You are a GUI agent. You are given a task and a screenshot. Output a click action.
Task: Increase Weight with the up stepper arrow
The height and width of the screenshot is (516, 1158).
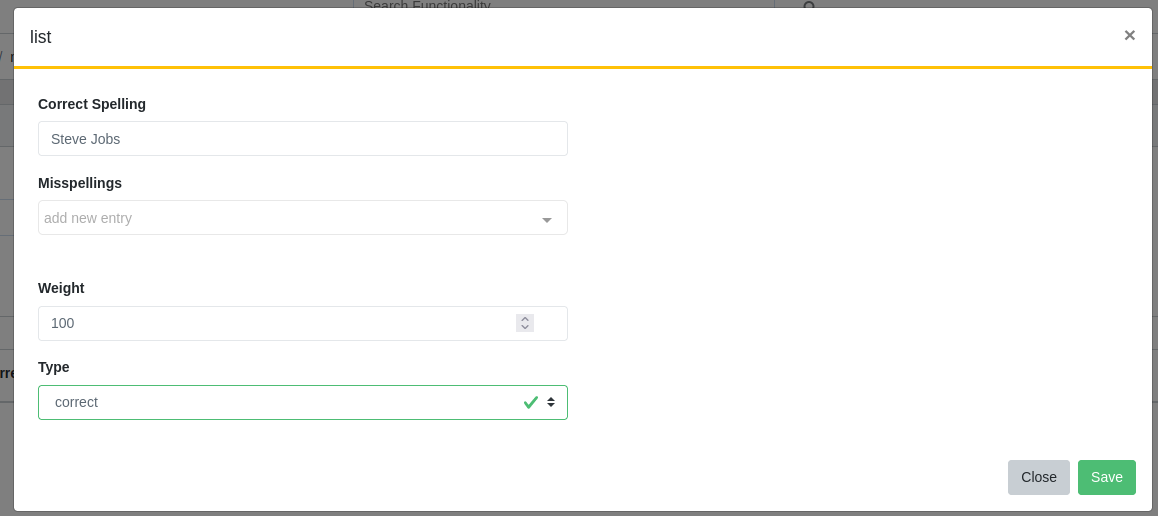525,319
